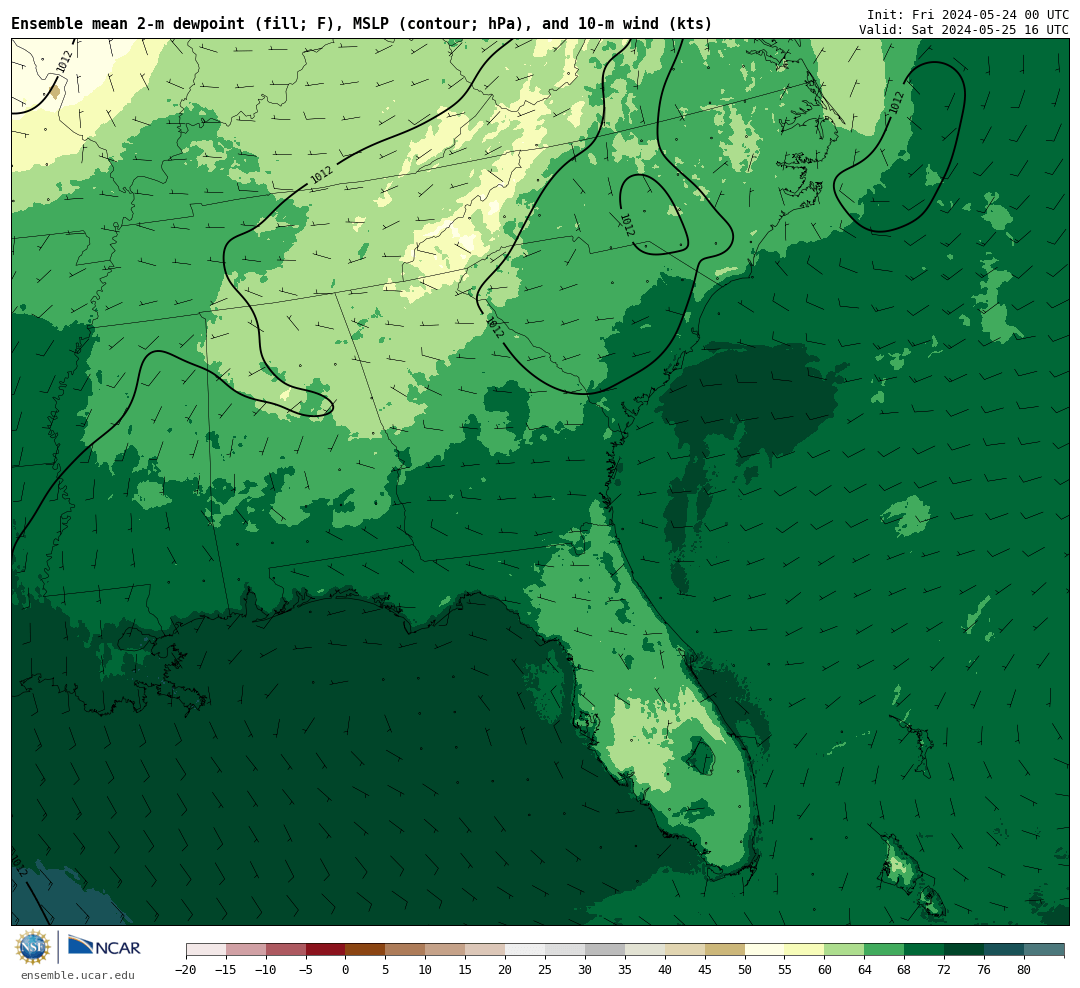Click the colorbar swatch between 68 and 72
This screenshot has width=1080, height=988.
pyautogui.click(x=925, y=950)
